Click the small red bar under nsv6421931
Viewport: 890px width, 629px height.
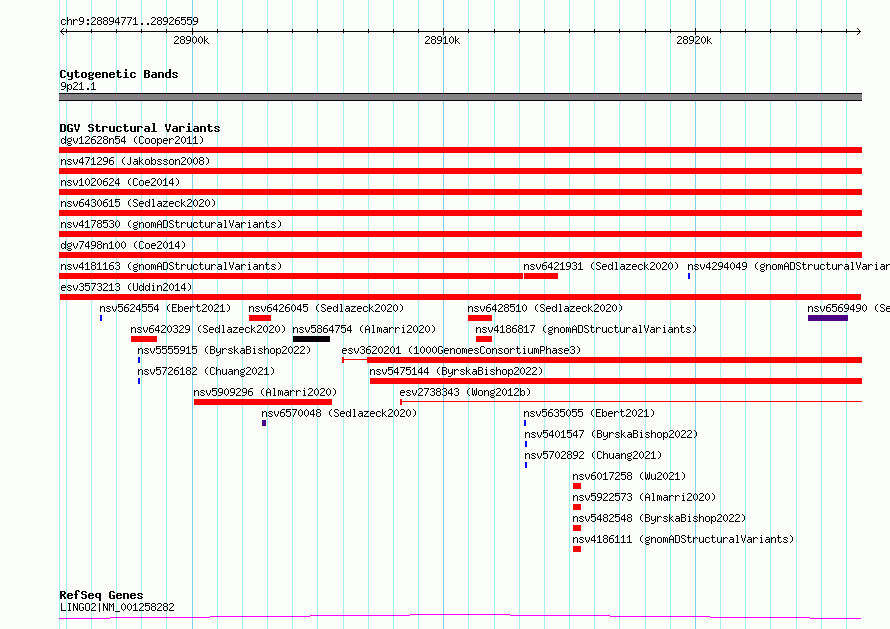[x=540, y=276]
